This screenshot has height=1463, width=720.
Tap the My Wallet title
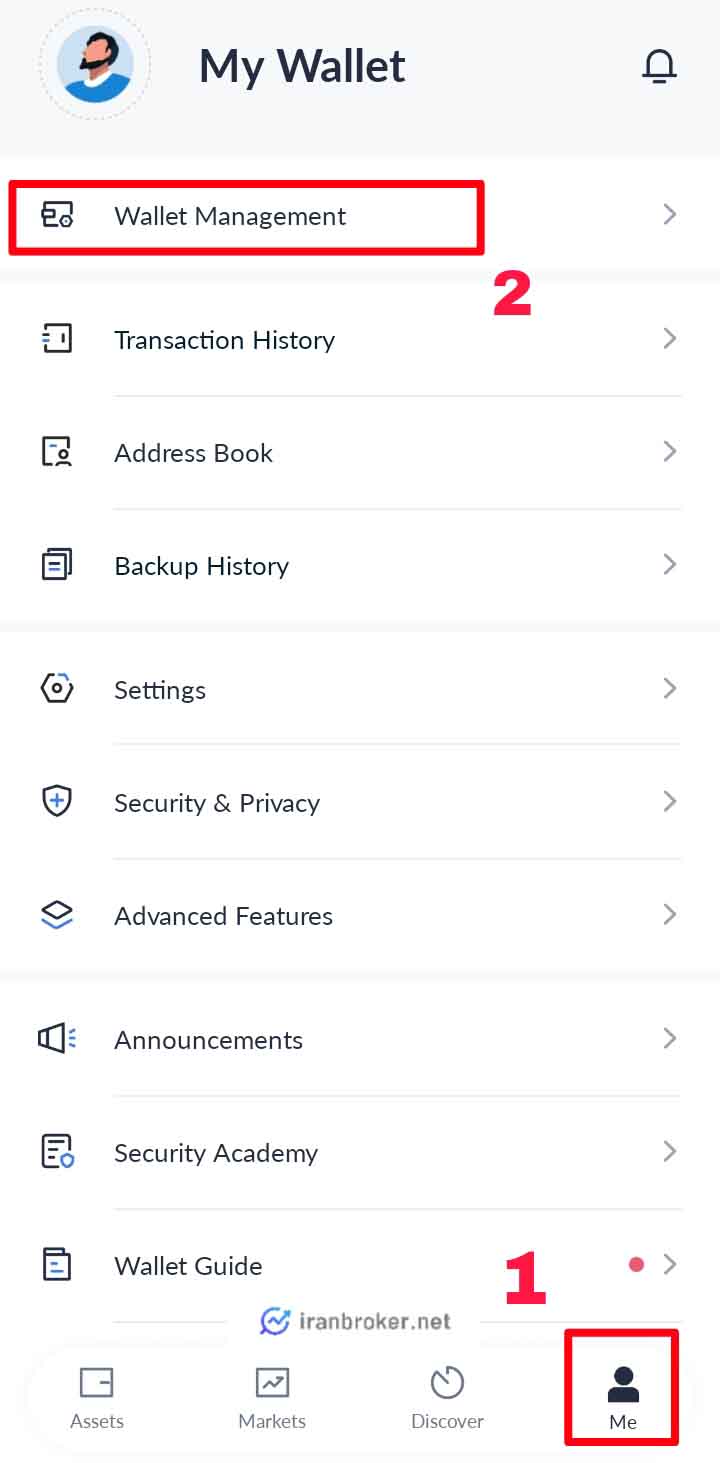(302, 67)
